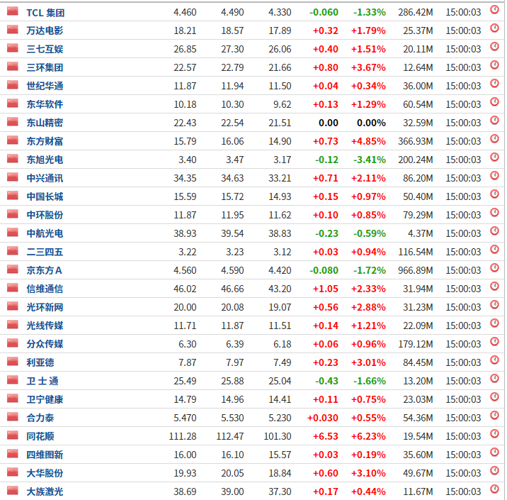This screenshot has width=507, height=500.
Task: Open the 三七互娱 stock link
Action: pyautogui.click(x=45, y=49)
